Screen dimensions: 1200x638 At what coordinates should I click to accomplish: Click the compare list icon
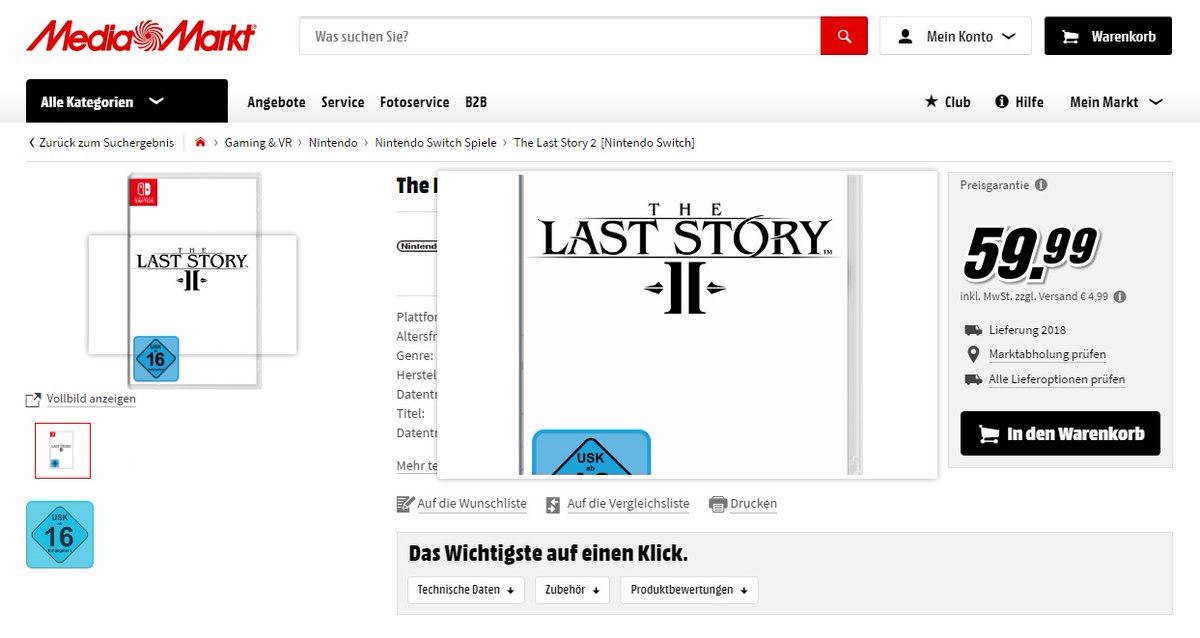click(553, 504)
